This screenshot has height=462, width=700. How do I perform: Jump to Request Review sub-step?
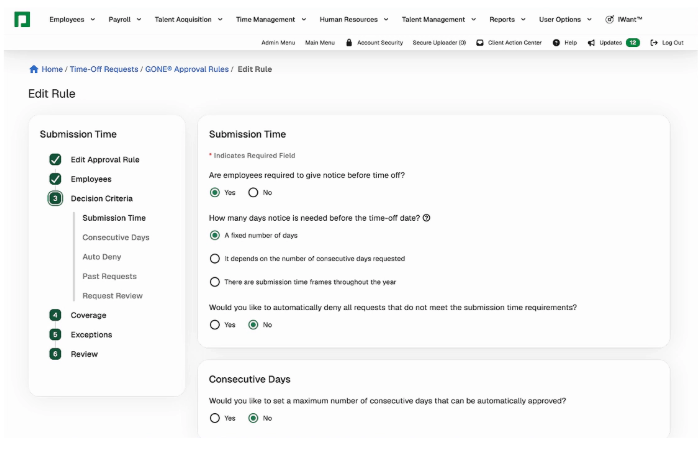coord(112,296)
